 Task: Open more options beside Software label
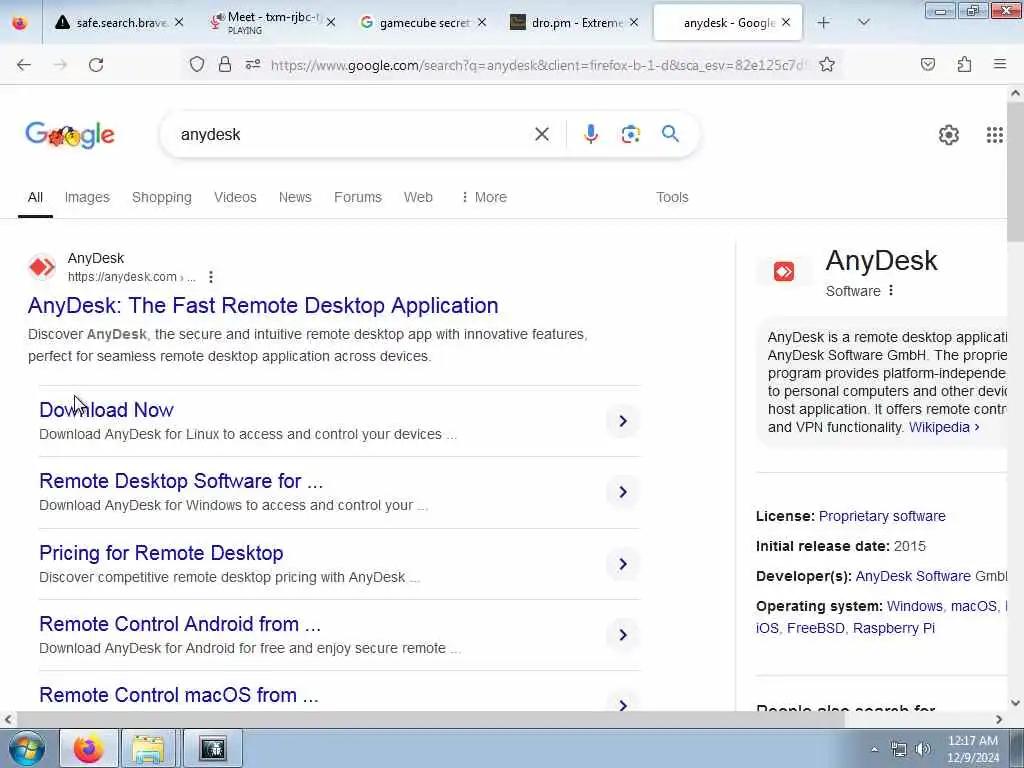tap(891, 291)
